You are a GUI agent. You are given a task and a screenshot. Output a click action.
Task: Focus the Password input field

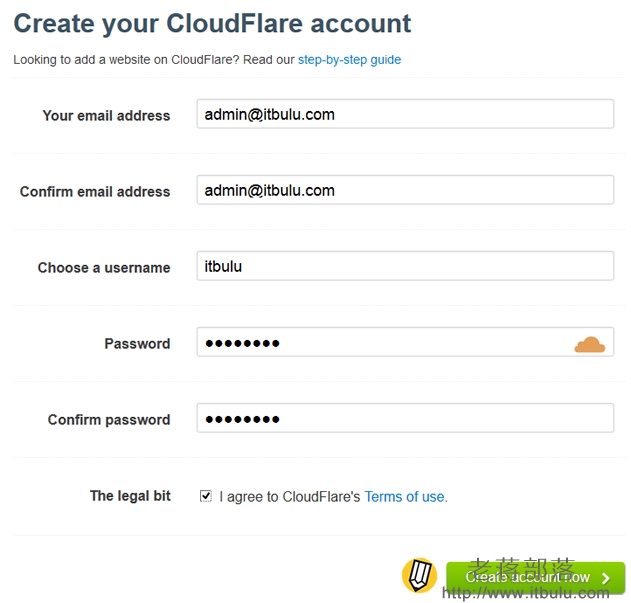pyautogui.click(x=380, y=343)
